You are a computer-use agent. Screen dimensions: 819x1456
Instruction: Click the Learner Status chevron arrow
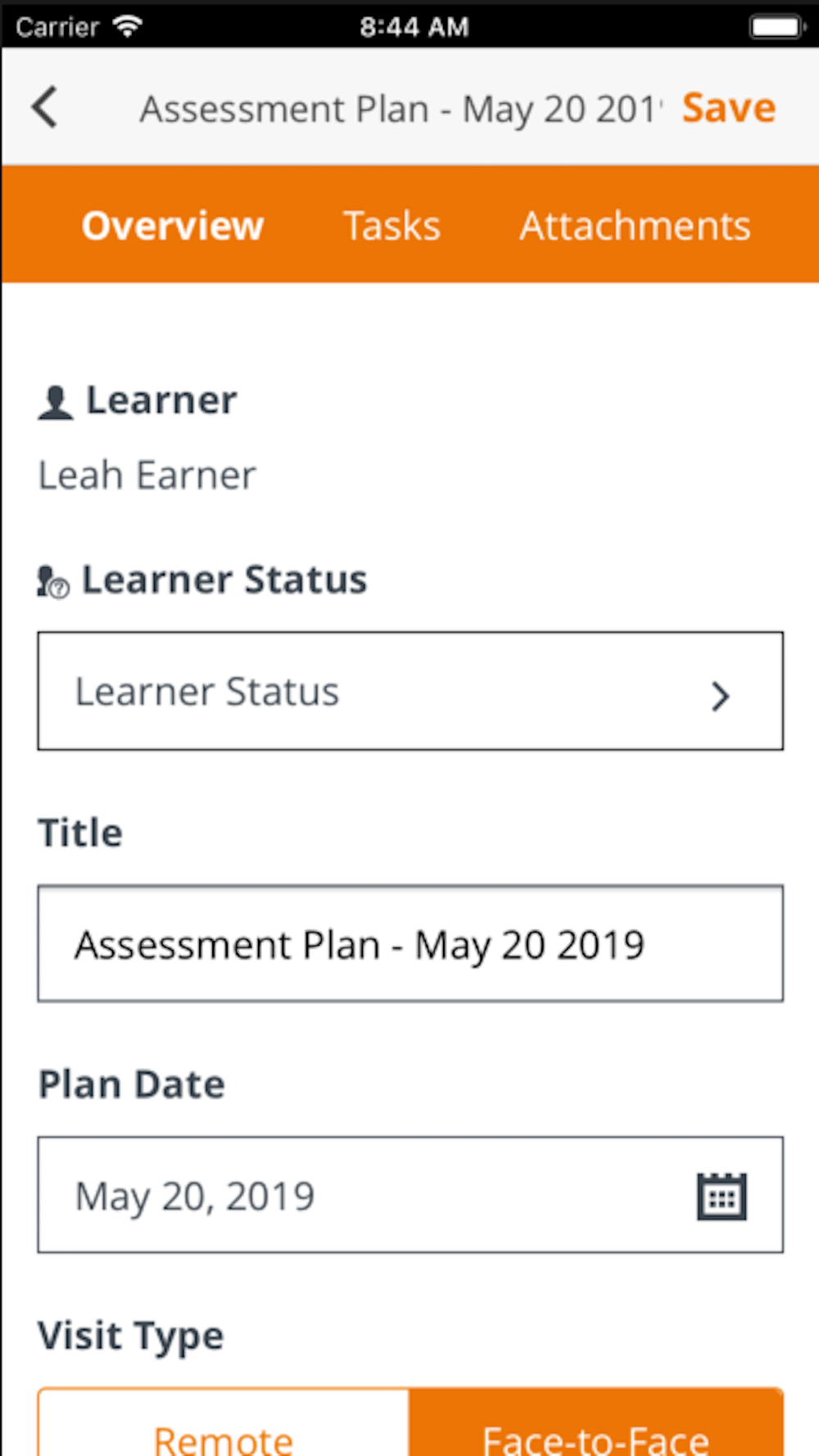(720, 696)
